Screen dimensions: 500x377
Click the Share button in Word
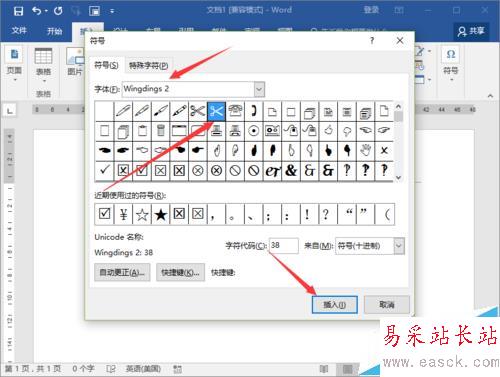pos(471,31)
